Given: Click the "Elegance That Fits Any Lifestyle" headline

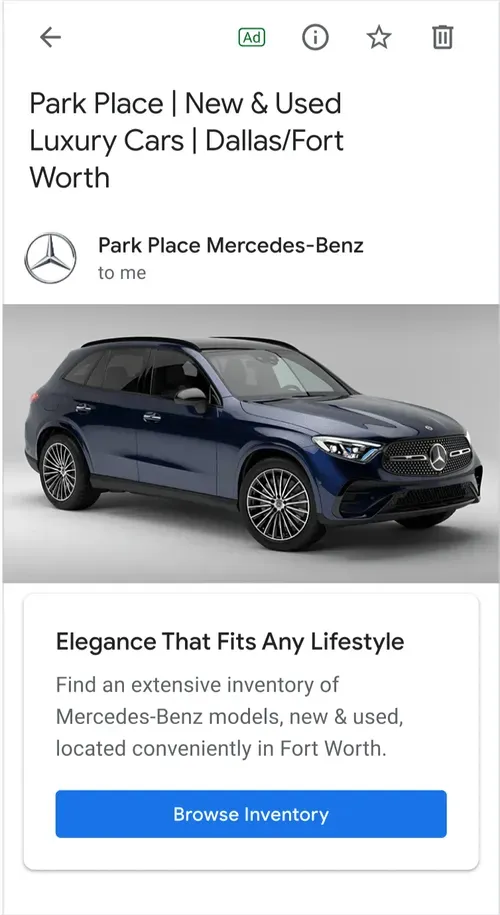Looking at the screenshot, I should click(x=230, y=642).
